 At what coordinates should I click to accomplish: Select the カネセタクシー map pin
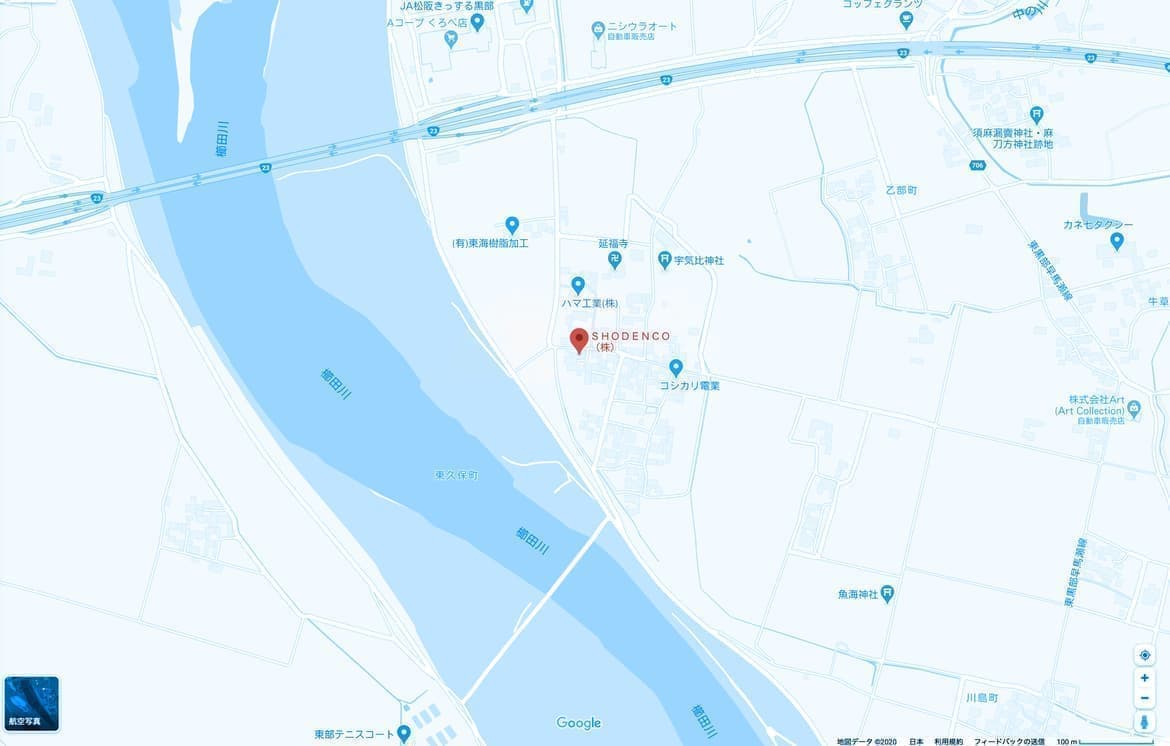coord(1117,242)
